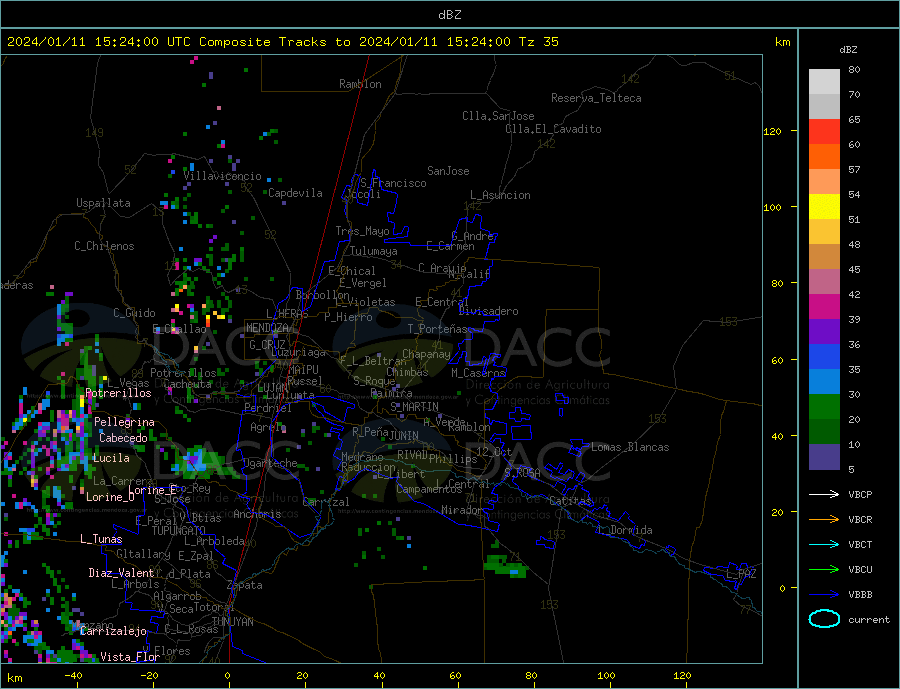Click the Divisadero map label
Screen dimensions: 900x689
point(488,311)
